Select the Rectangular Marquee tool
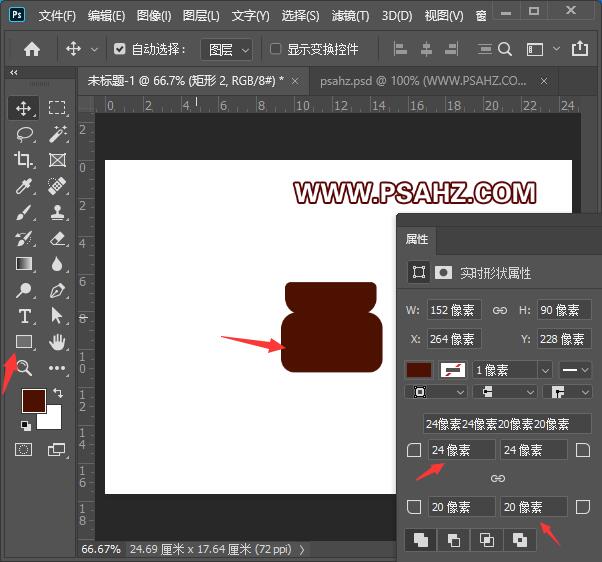 point(57,108)
